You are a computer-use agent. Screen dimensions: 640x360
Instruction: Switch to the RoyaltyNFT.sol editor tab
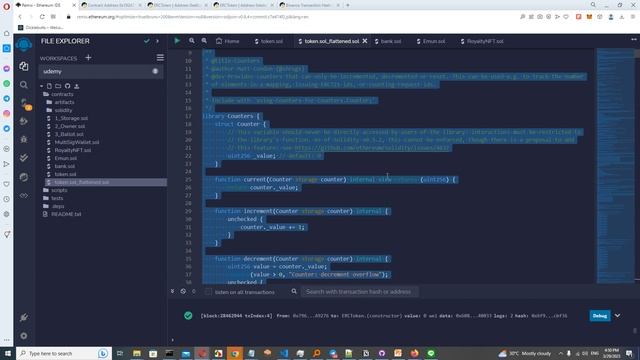tap(482, 41)
